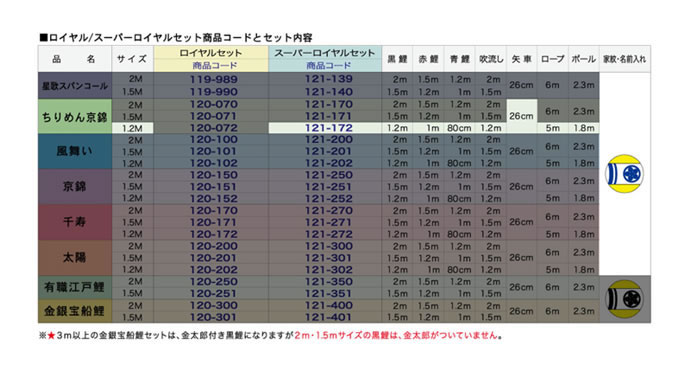
Task: Click 商品コード under the スーパーロイヤルセット header
Action: (x=329, y=66)
